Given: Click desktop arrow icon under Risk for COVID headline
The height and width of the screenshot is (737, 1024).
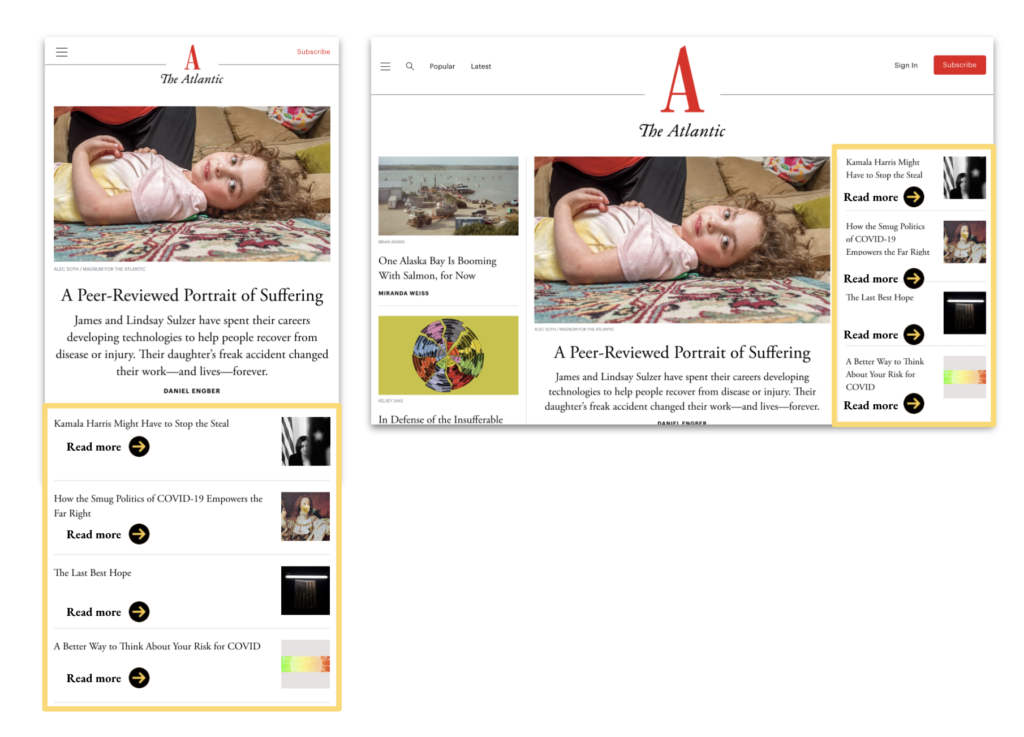Looking at the screenshot, I should pyautogui.click(x=914, y=404).
